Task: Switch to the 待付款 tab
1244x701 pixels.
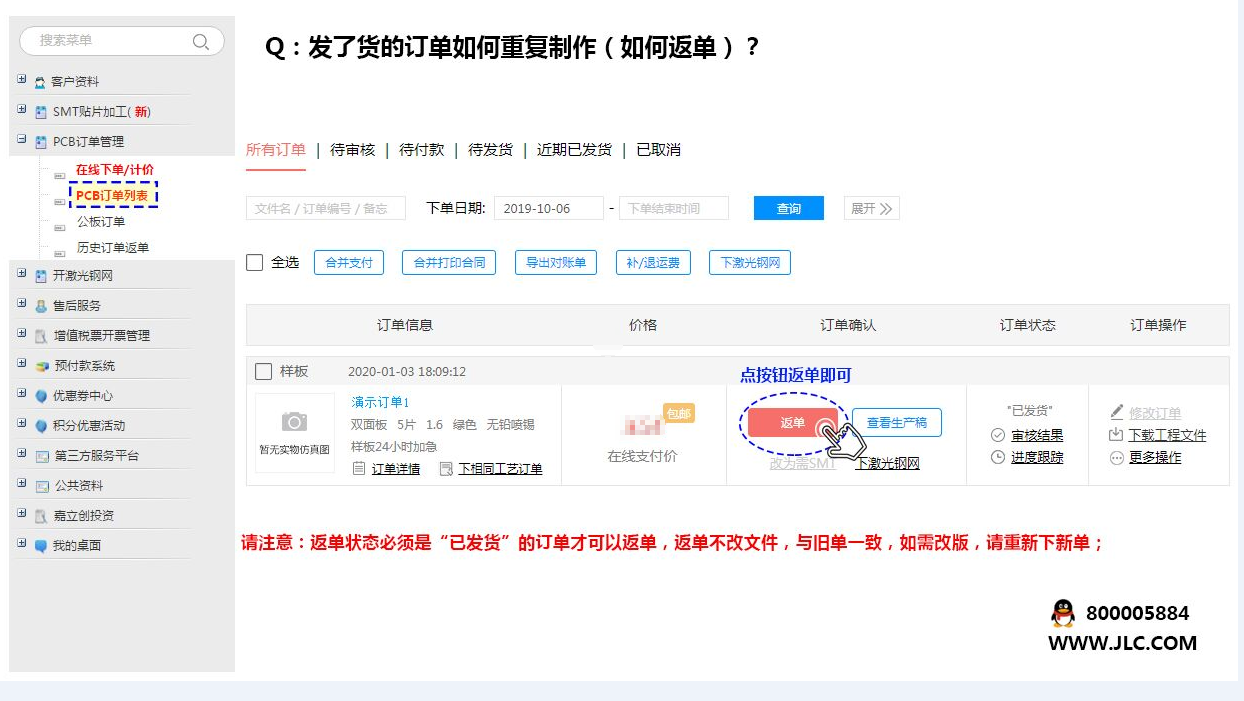Action: 421,150
